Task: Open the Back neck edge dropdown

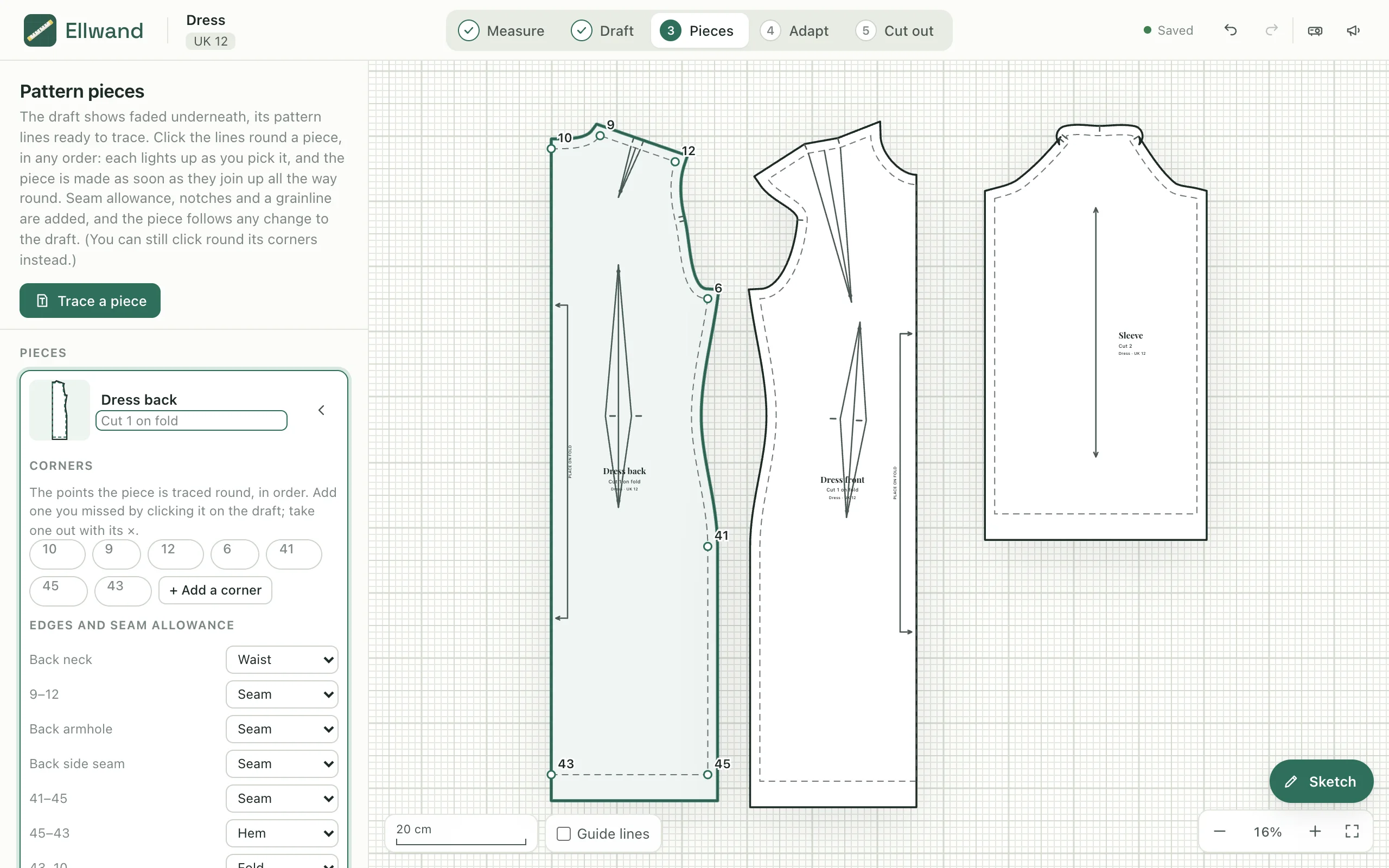Action: pyautogui.click(x=282, y=660)
